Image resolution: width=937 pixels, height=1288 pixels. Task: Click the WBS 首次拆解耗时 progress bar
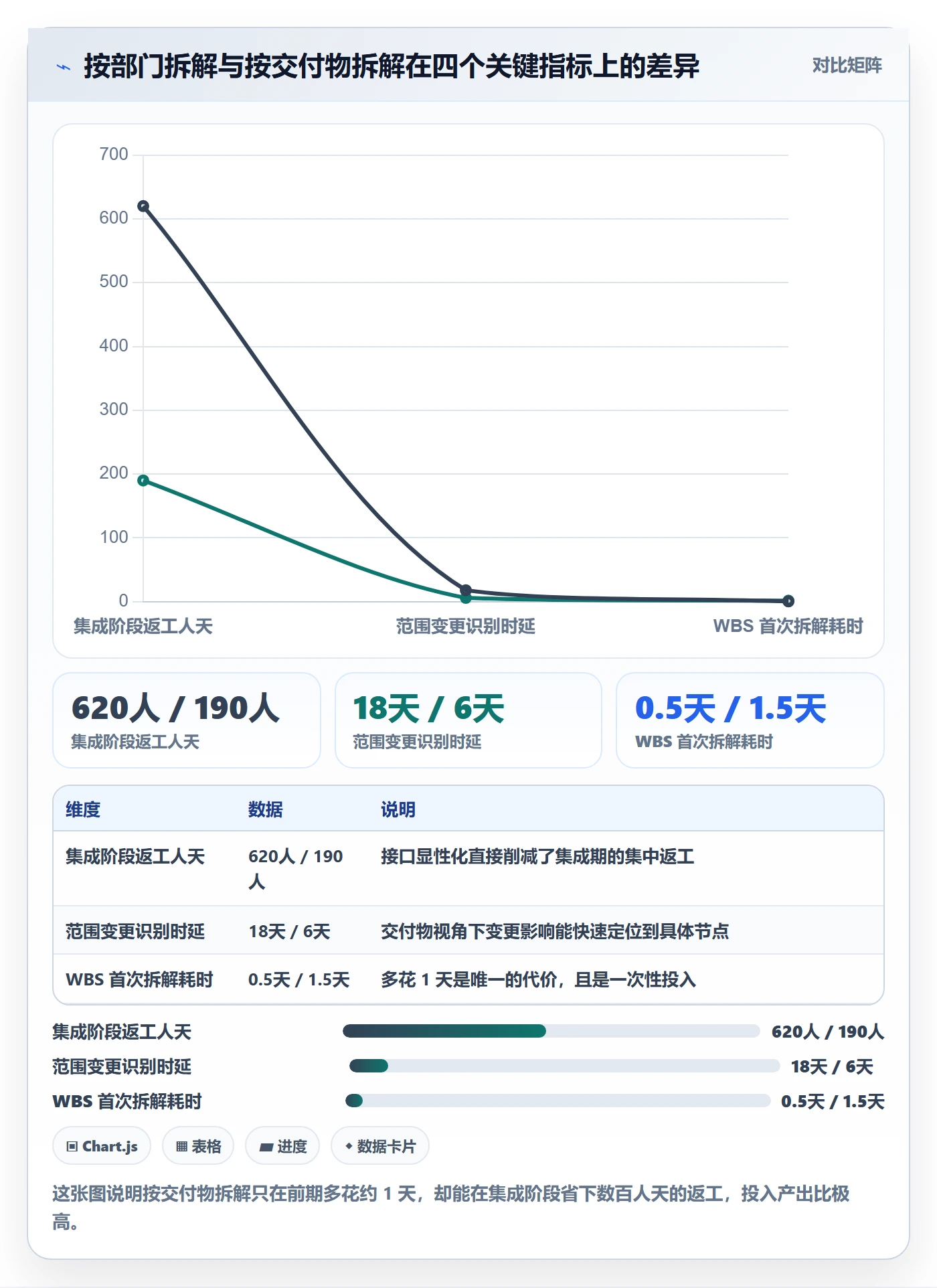point(558,1101)
